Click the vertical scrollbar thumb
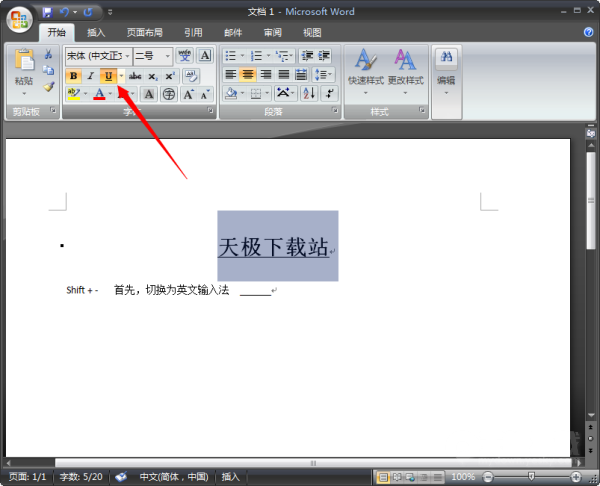600x486 pixels. (591, 201)
